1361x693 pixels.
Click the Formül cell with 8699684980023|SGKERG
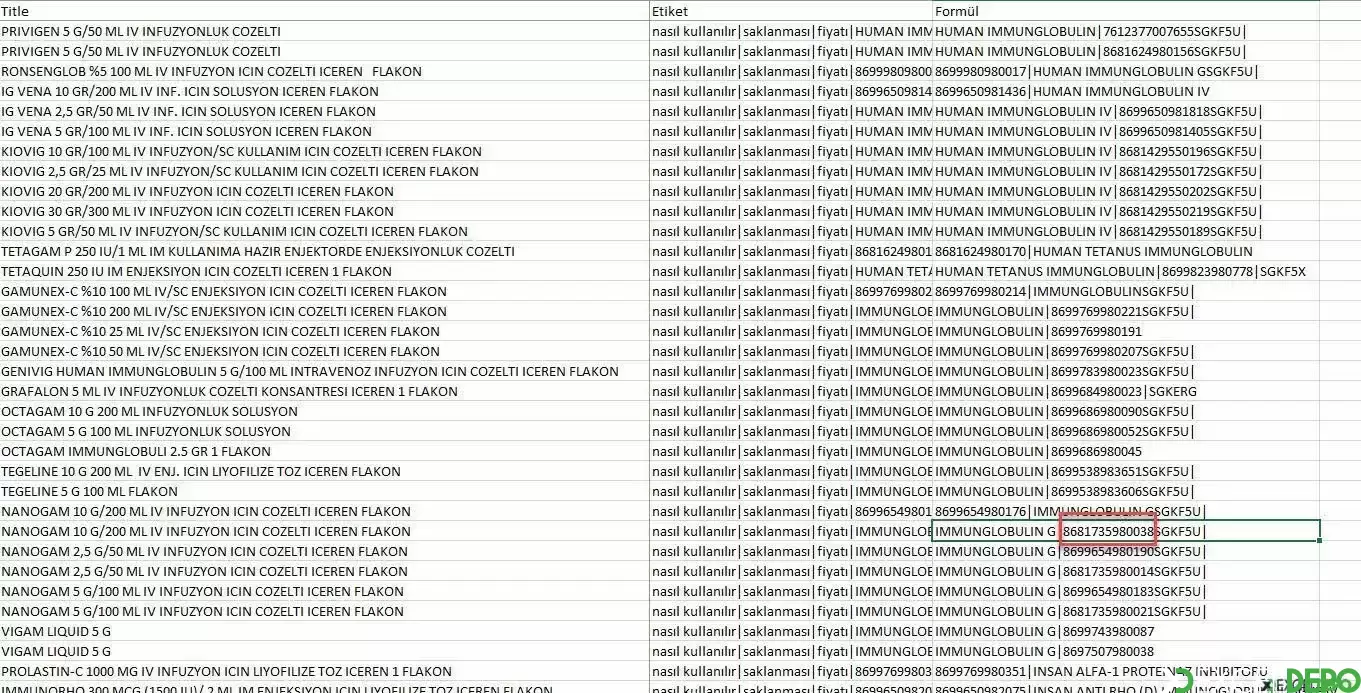tap(1126, 391)
